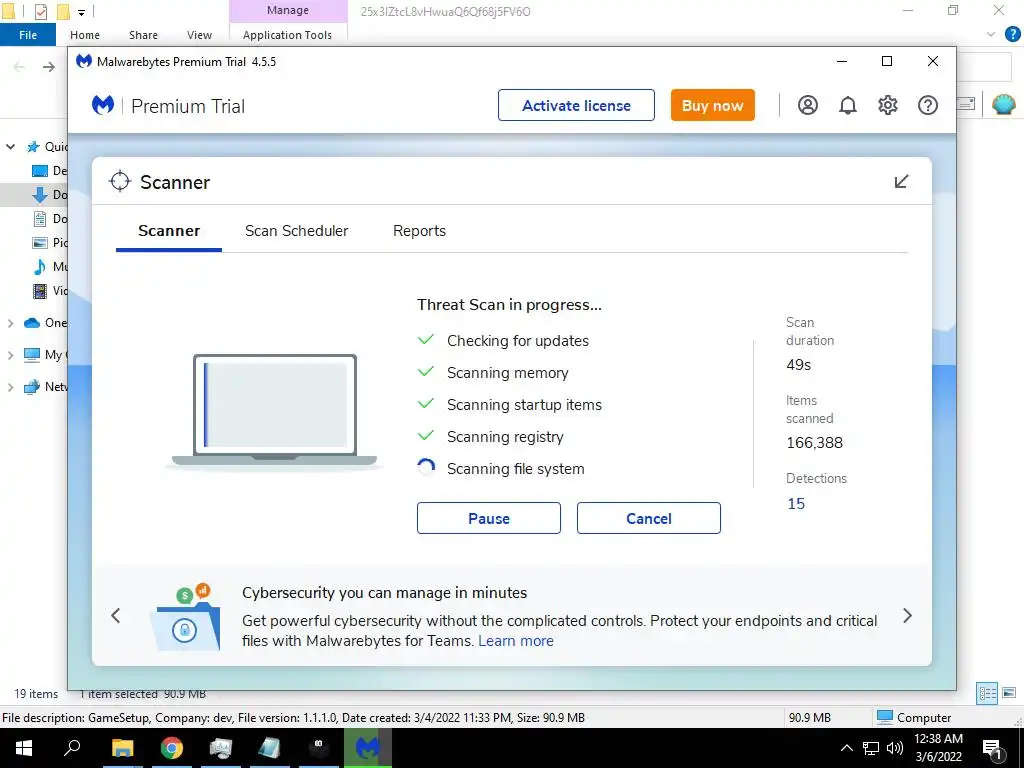1024x768 pixels.
Task: Show hidden system tray icons
Action: tap(846, 748)
